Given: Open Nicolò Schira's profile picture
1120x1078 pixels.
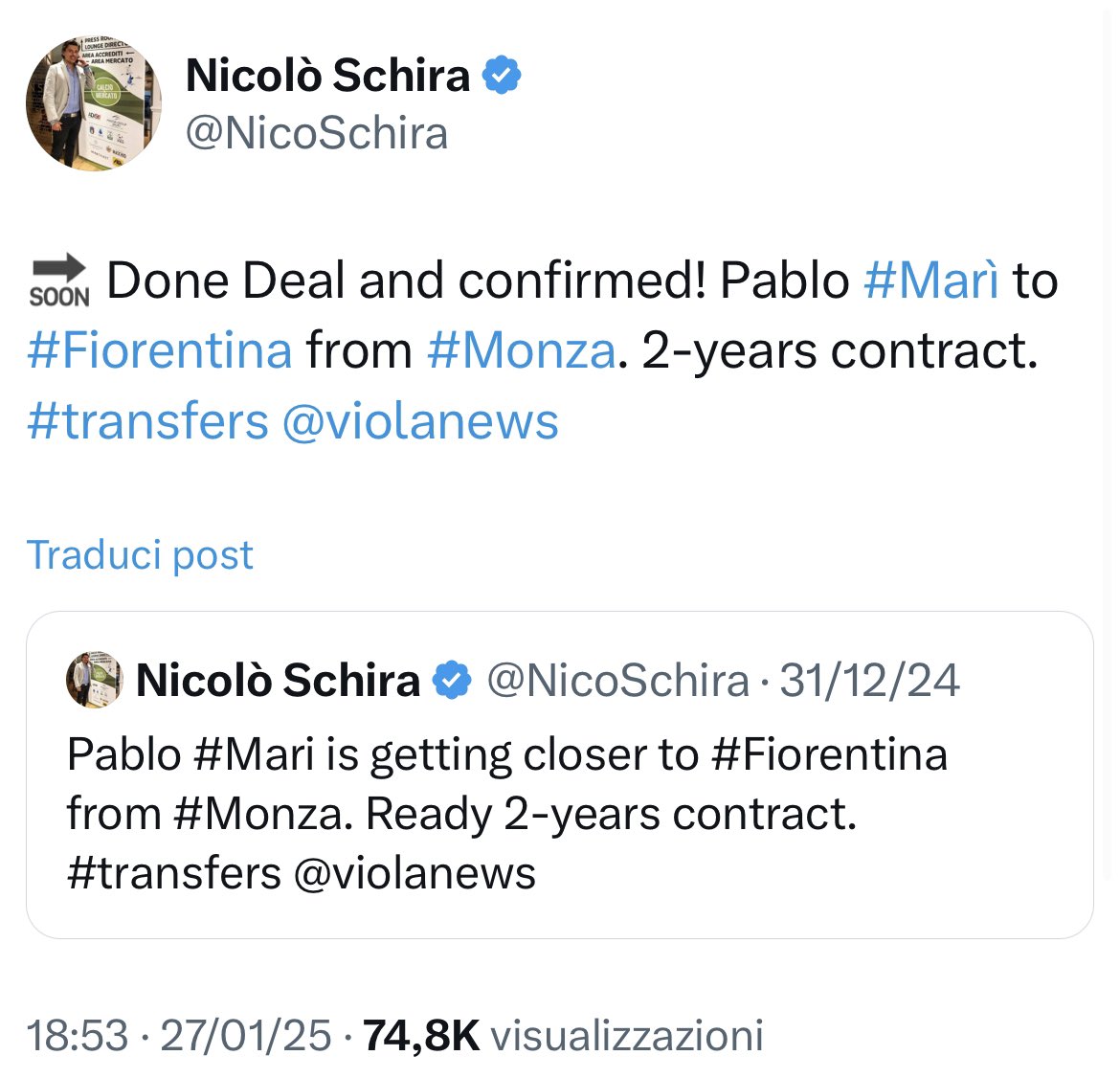Looking at the screenshot, I should click(x=94, y=103).
